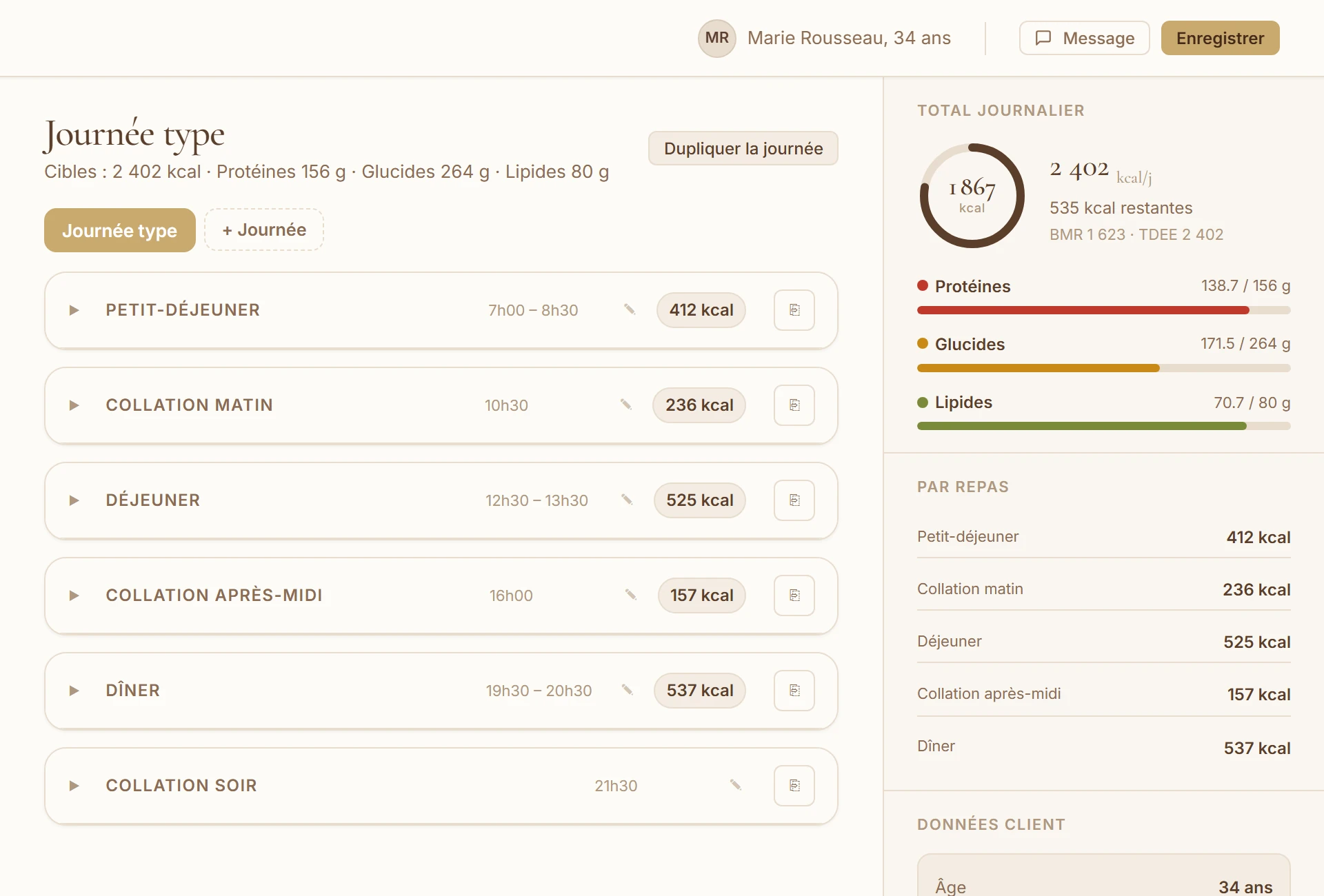1324x896 pixels.
Task: Expand the Collation matin section
Action: (x=74, y=405)
